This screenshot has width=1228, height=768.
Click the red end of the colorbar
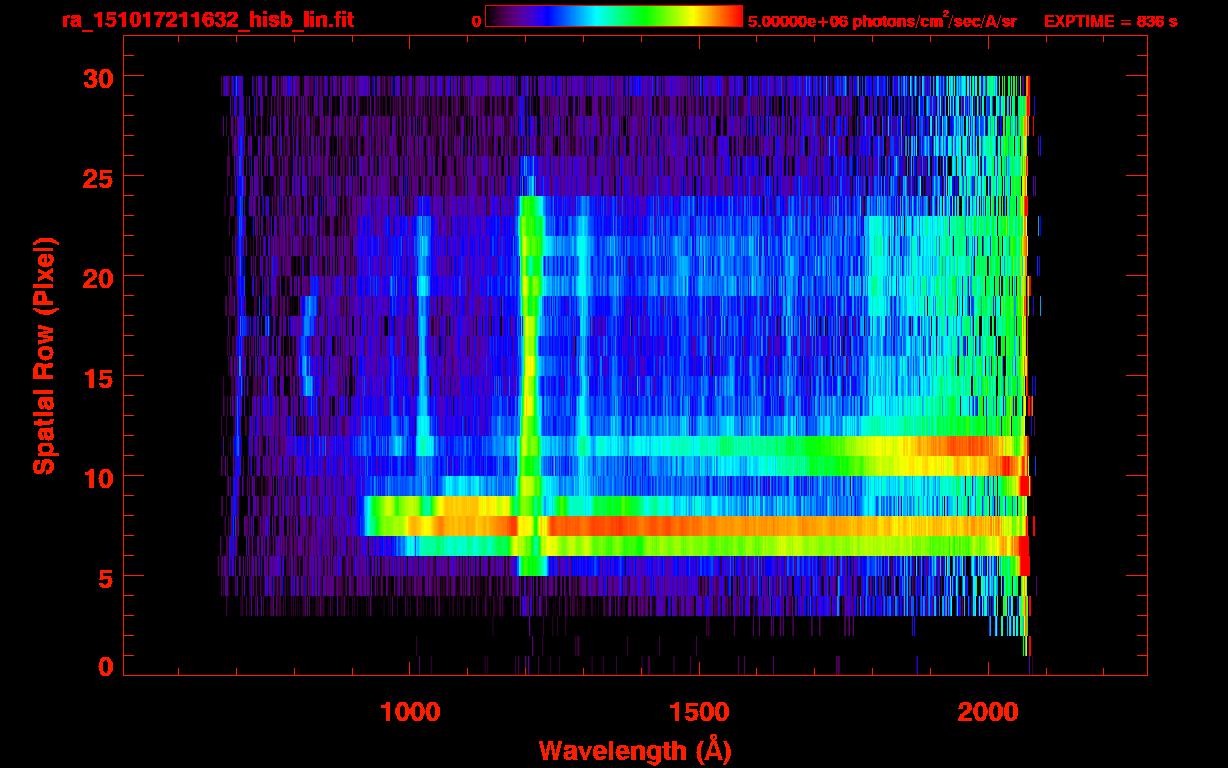(728, 16)
